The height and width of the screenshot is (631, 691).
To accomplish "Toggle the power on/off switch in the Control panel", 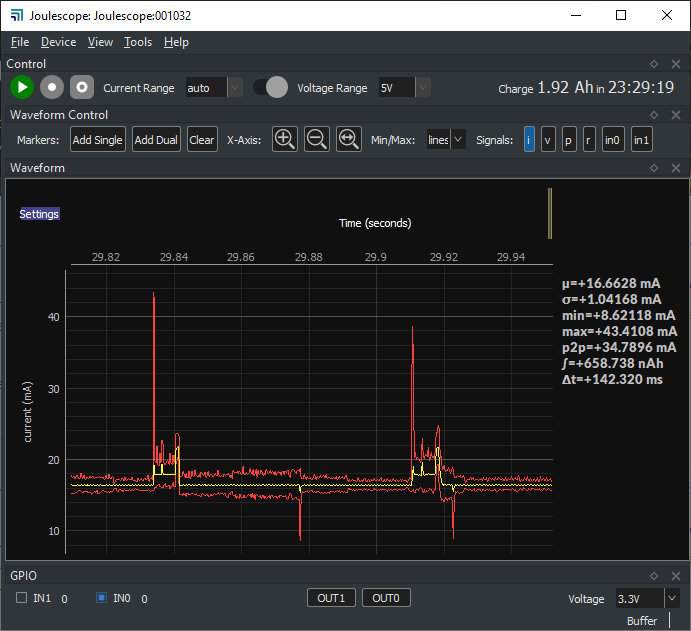I will click(x=271, y=87).
